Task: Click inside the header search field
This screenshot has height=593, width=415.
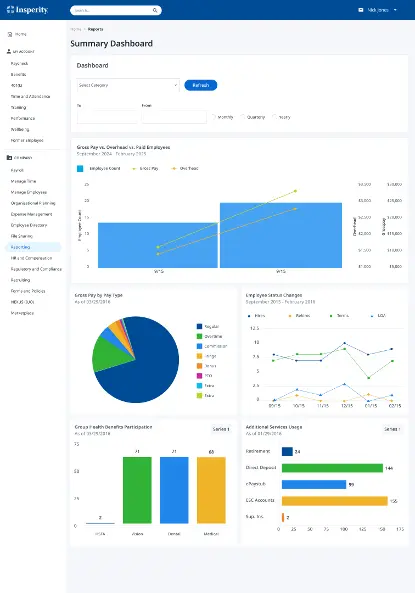Action: [116, 10]
